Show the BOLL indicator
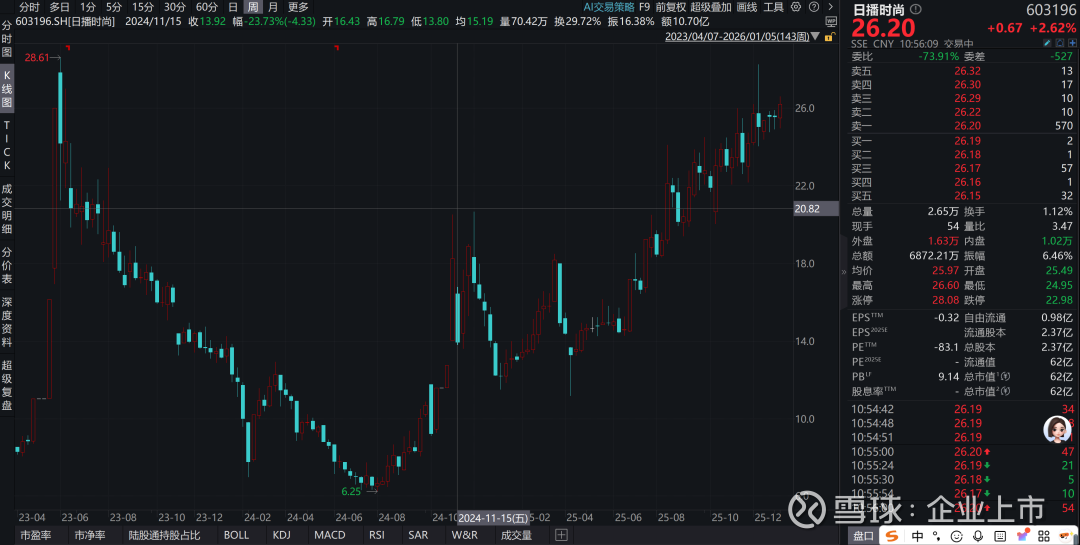Screen dimensions: 1080x545 click(236, 535)
